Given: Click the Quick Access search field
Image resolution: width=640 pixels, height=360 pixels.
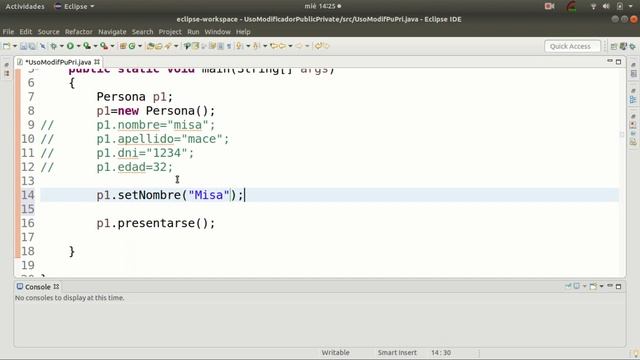Looking at the screenshot, I should (x=572, y=46).
